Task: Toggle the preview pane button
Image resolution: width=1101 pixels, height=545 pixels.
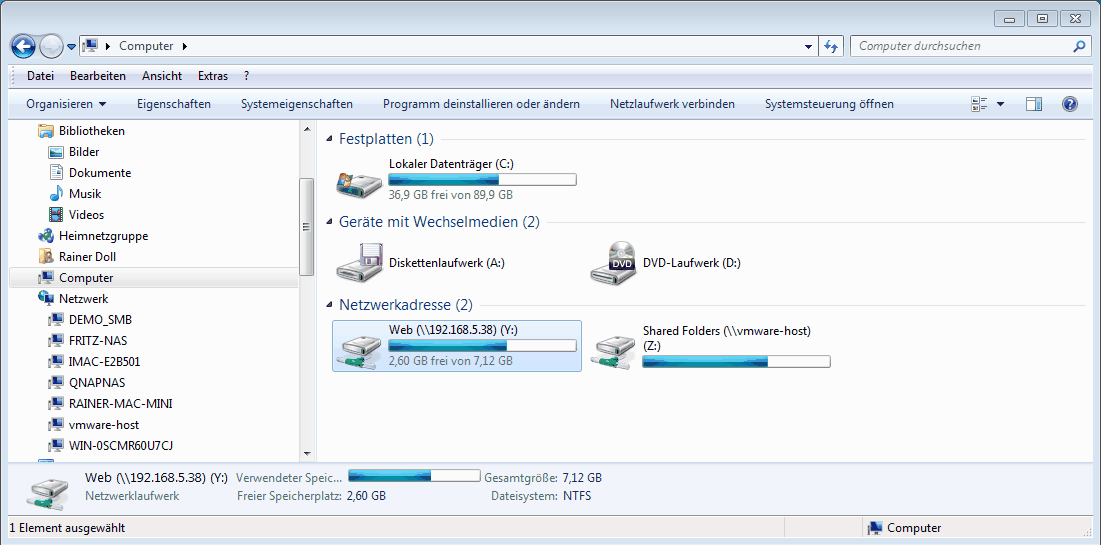Action: tap(1034, 104)
